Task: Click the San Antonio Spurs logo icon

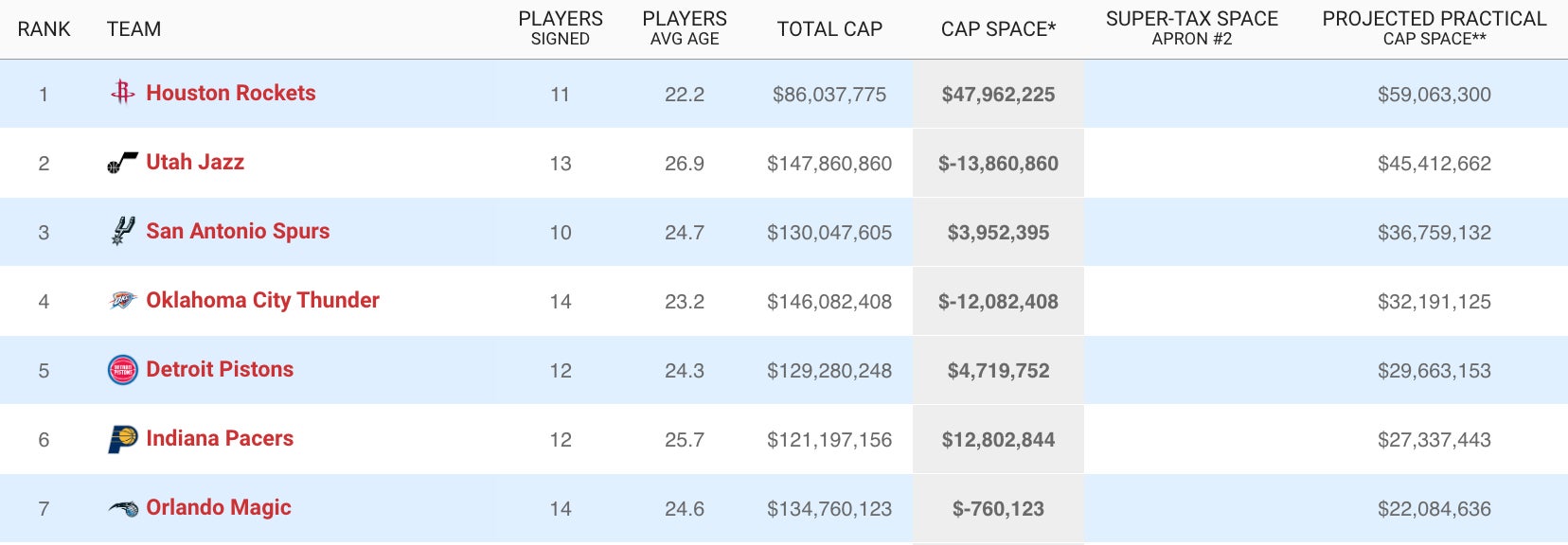Action: tap(122, 231)
